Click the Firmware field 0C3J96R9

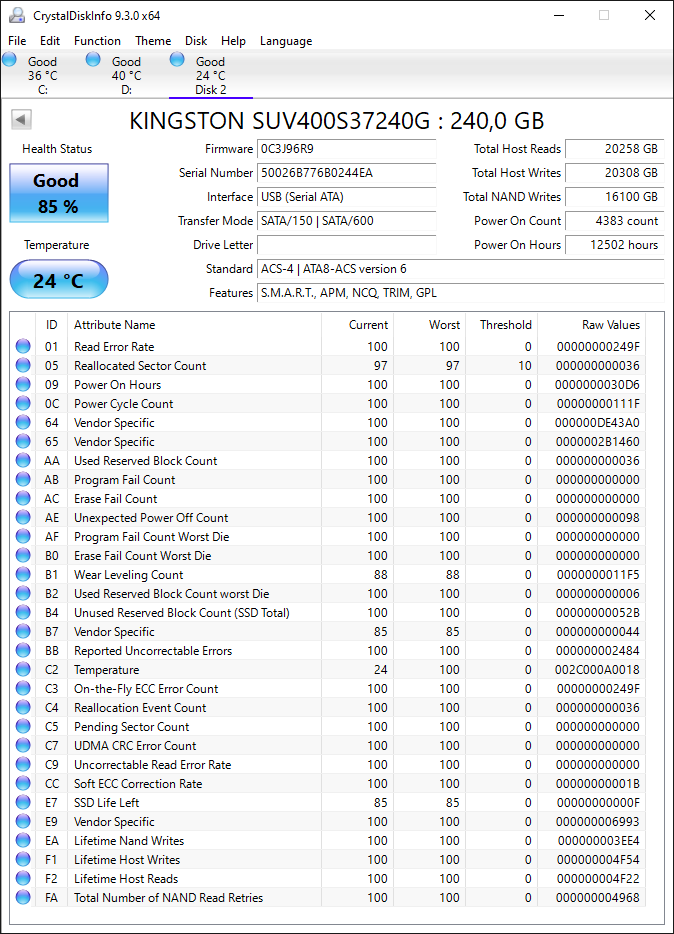(x=347, y=149)
